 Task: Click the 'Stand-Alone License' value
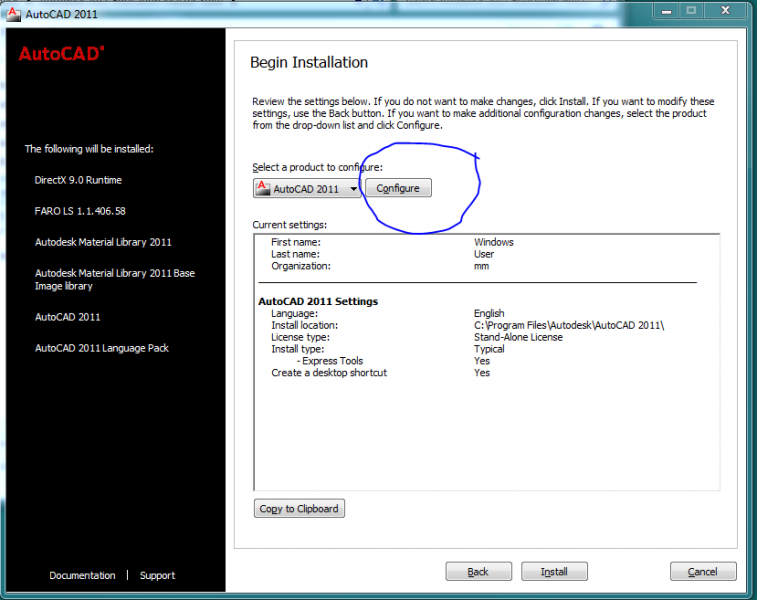pyautogui.click(x=519, y=337)
